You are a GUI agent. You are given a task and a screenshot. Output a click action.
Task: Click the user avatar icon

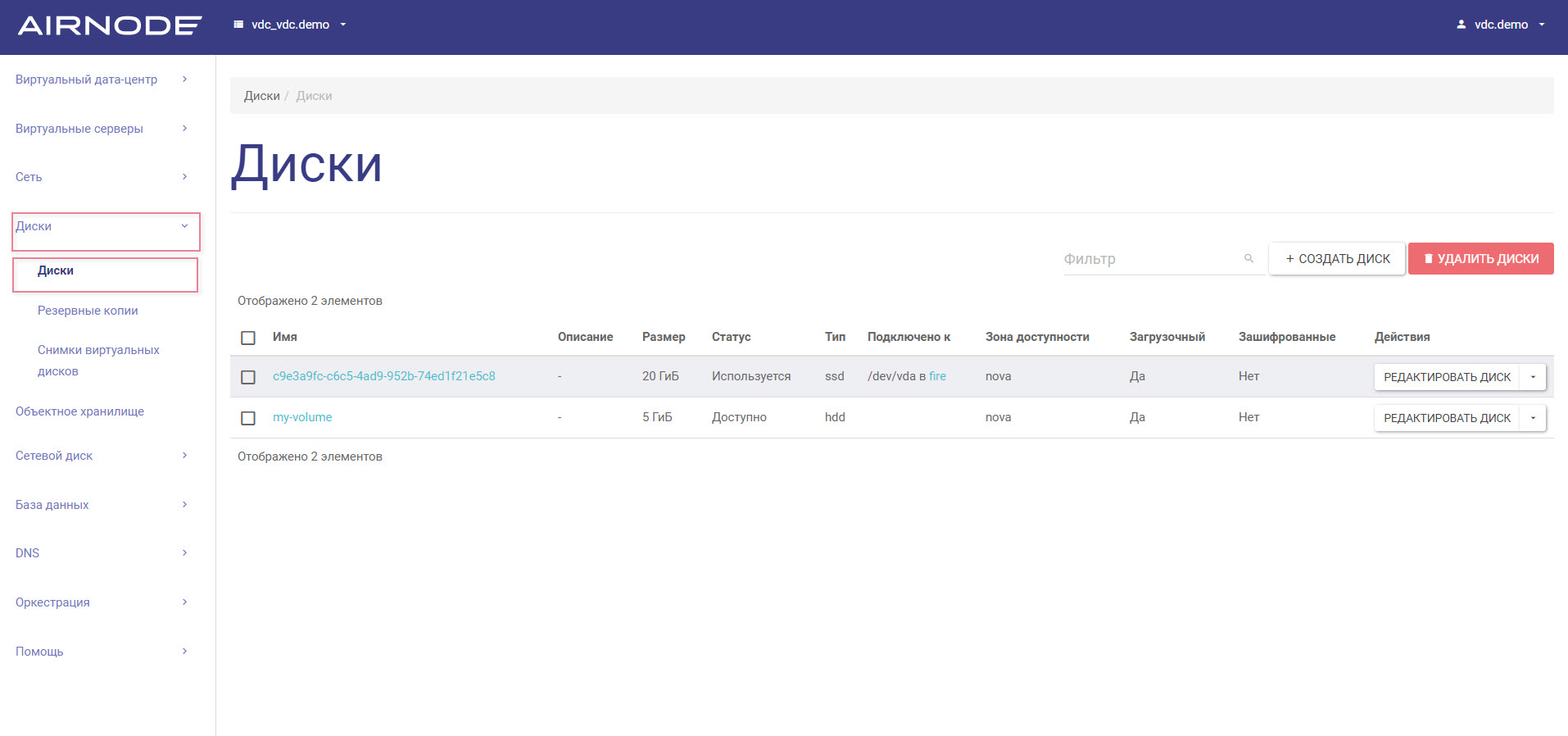[x=1461, y=25]
